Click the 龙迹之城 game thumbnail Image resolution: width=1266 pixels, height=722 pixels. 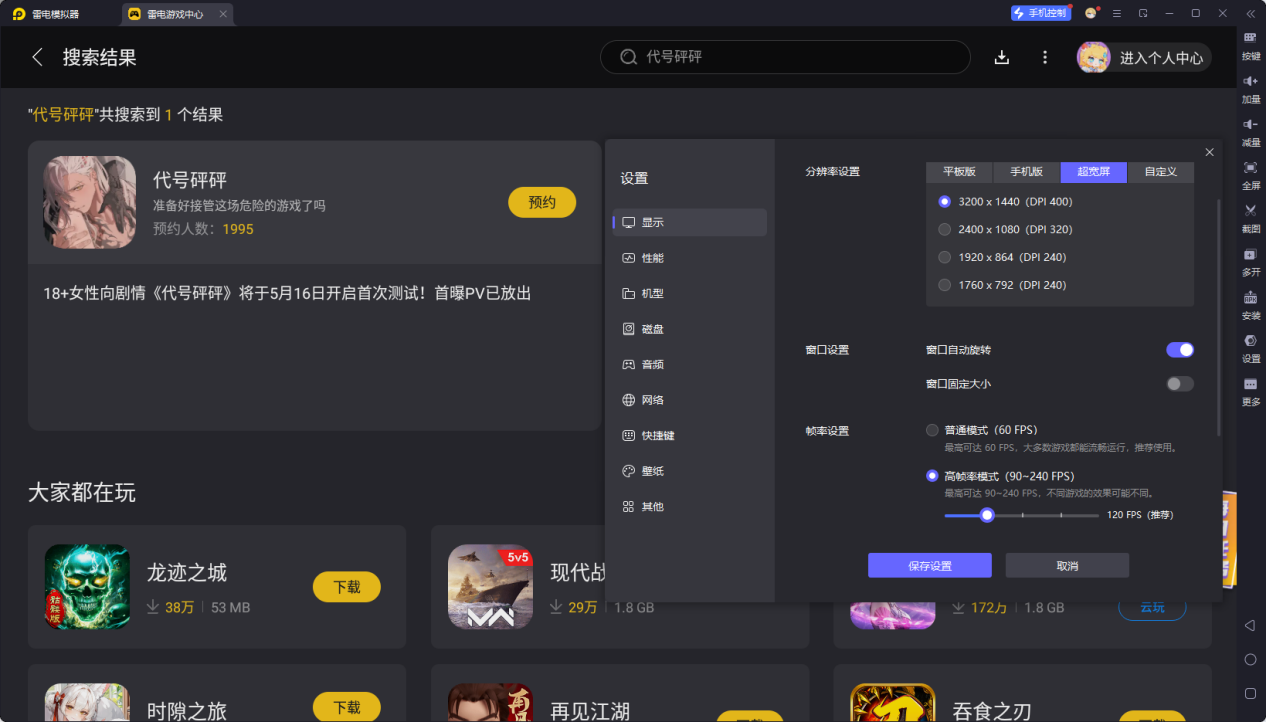point(87,586)
